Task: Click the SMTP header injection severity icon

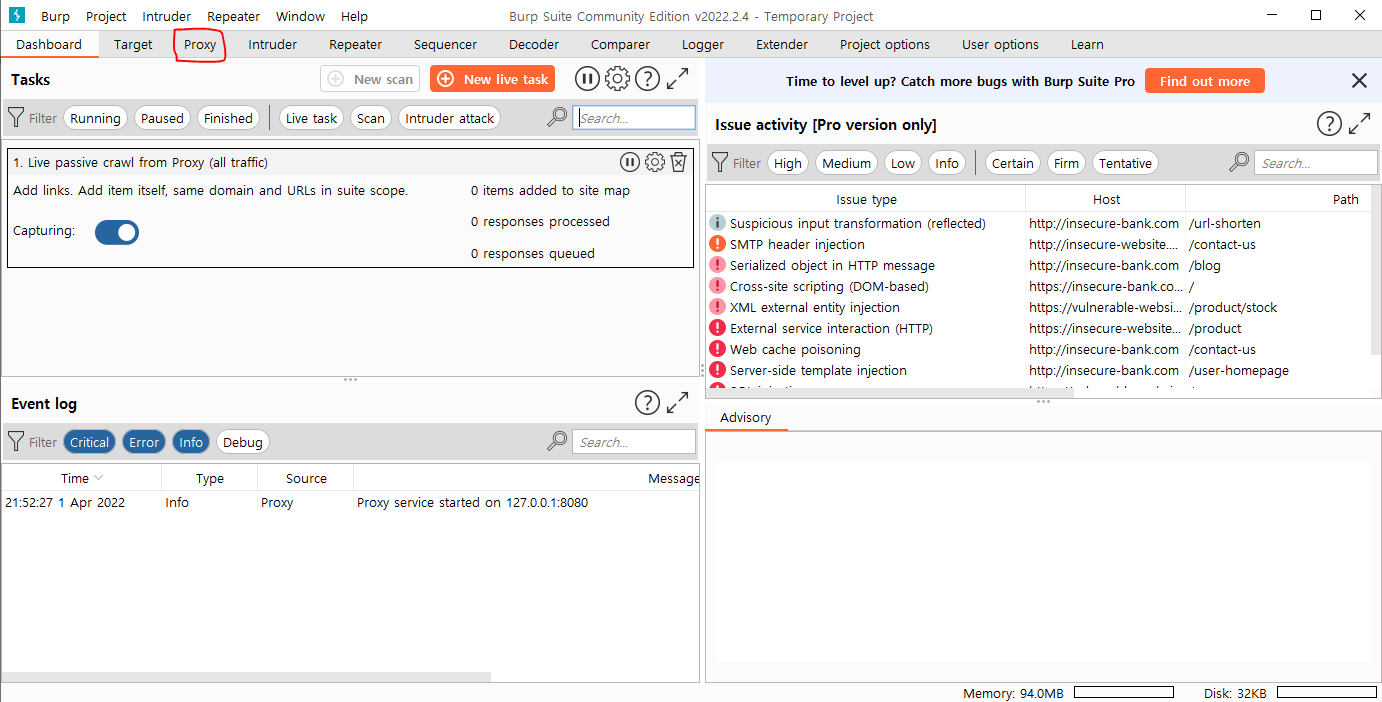Action: [717, 244]
